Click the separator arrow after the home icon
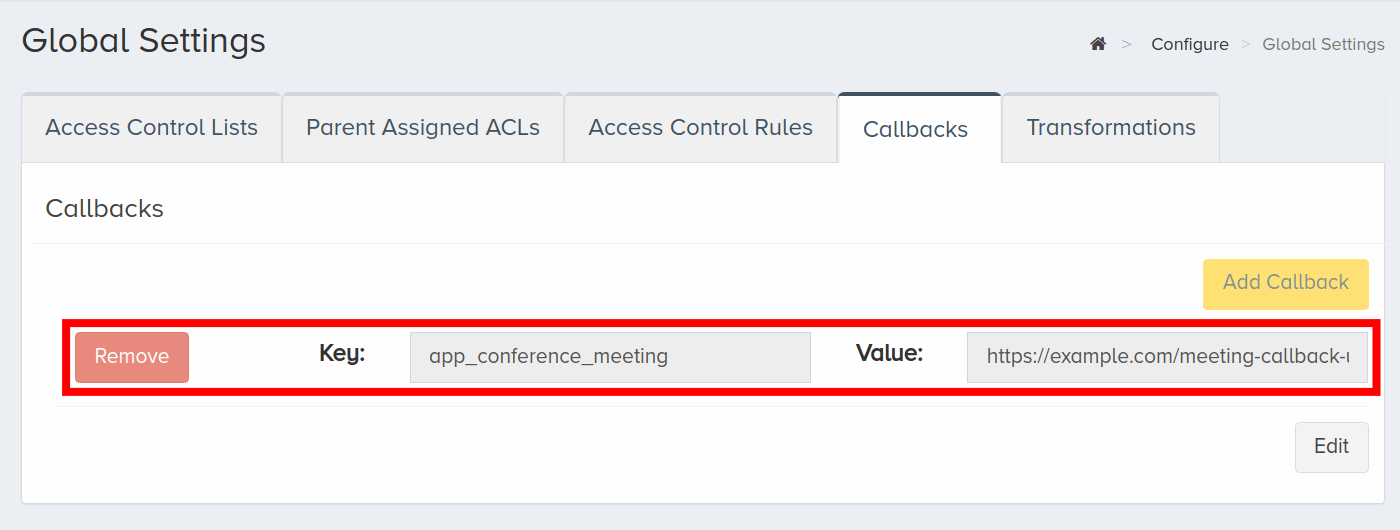The image size is (1400, 530). (1127, 44)
